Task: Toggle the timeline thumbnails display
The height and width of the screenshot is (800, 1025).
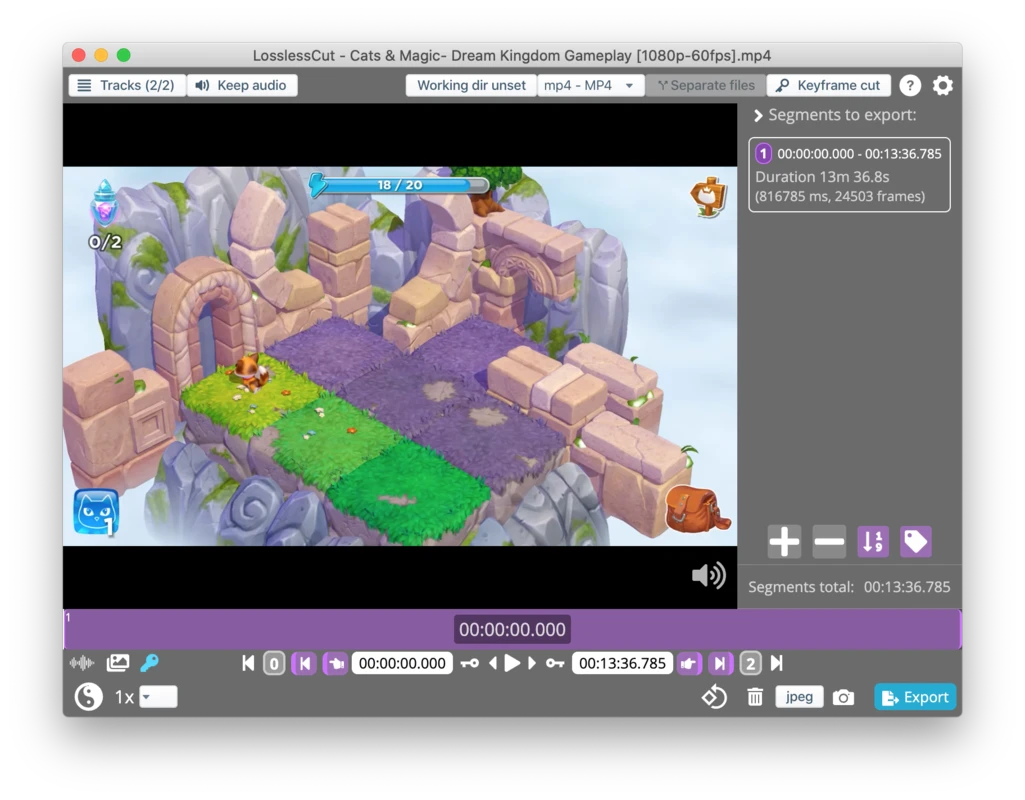Action: click(118, 663)
